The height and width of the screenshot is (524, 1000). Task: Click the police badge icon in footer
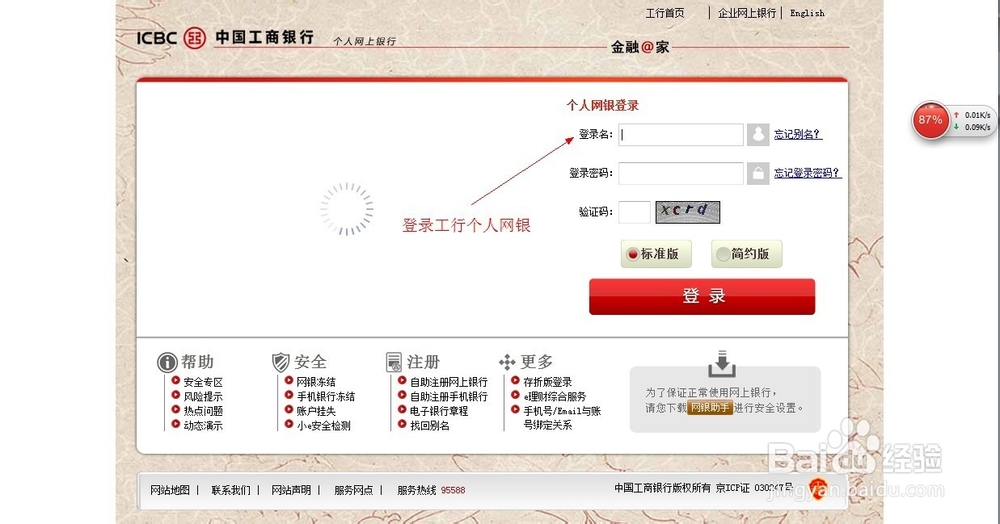point(818,489)
